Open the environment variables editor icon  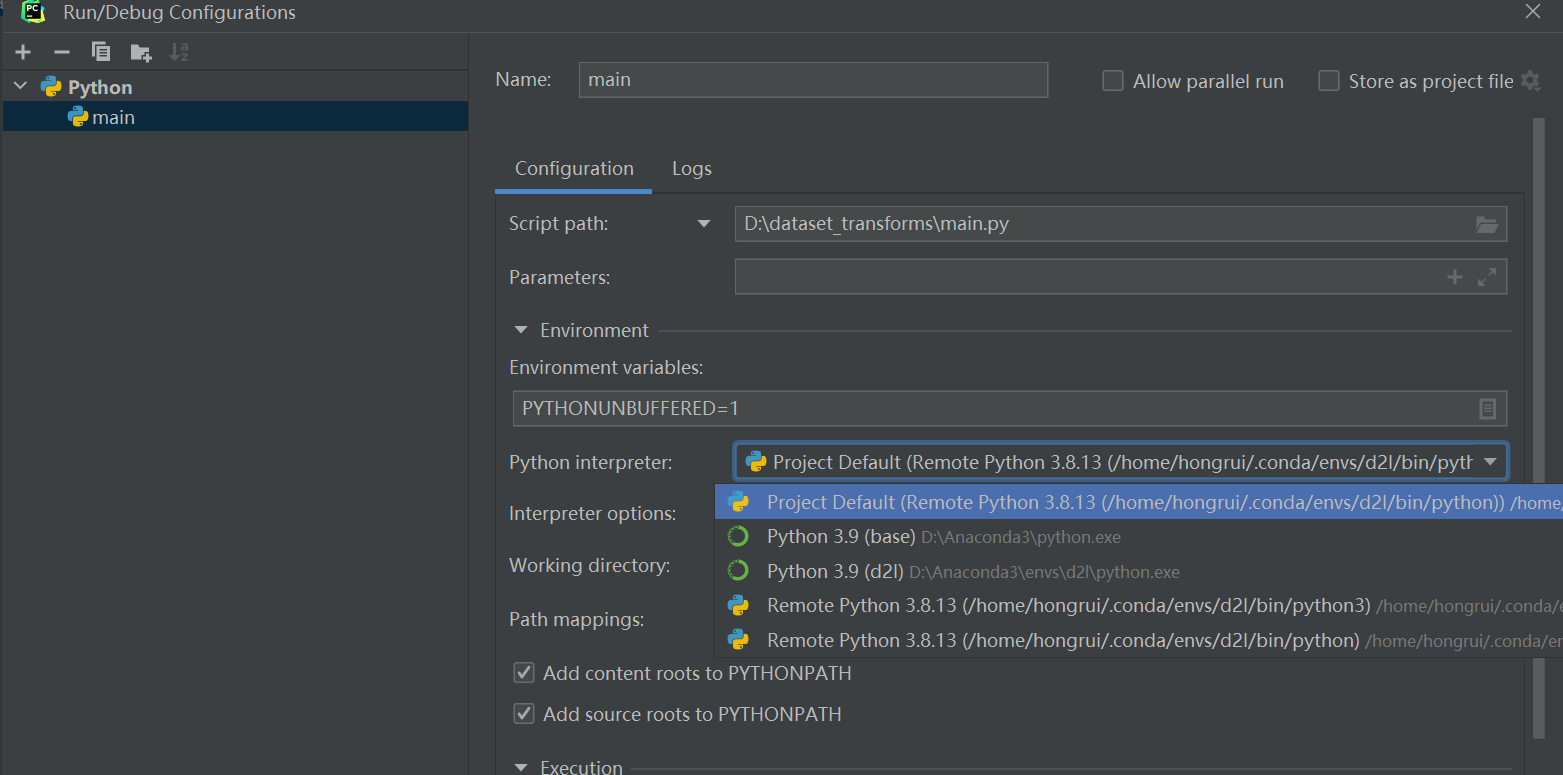(1488, 408)
